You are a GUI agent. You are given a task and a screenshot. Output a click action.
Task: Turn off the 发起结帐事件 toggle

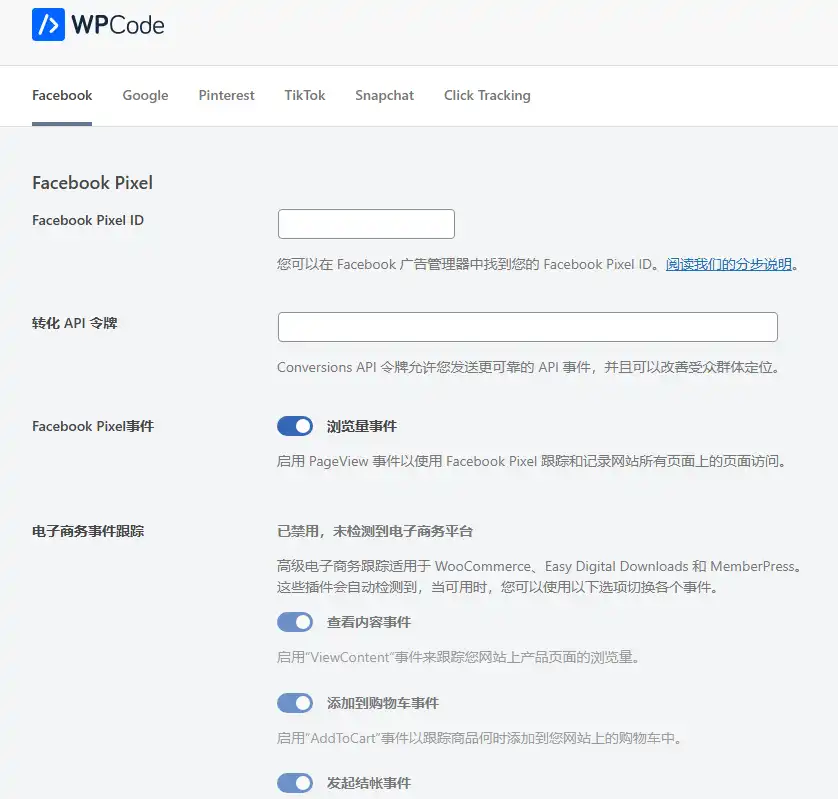(294, 782)
